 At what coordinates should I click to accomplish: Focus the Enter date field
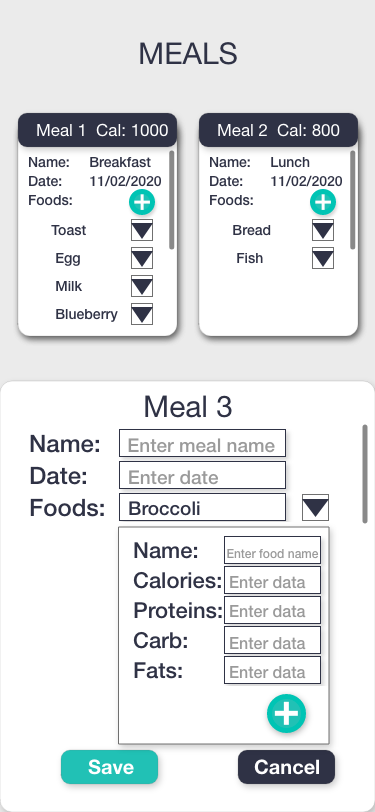pos(203,475)
